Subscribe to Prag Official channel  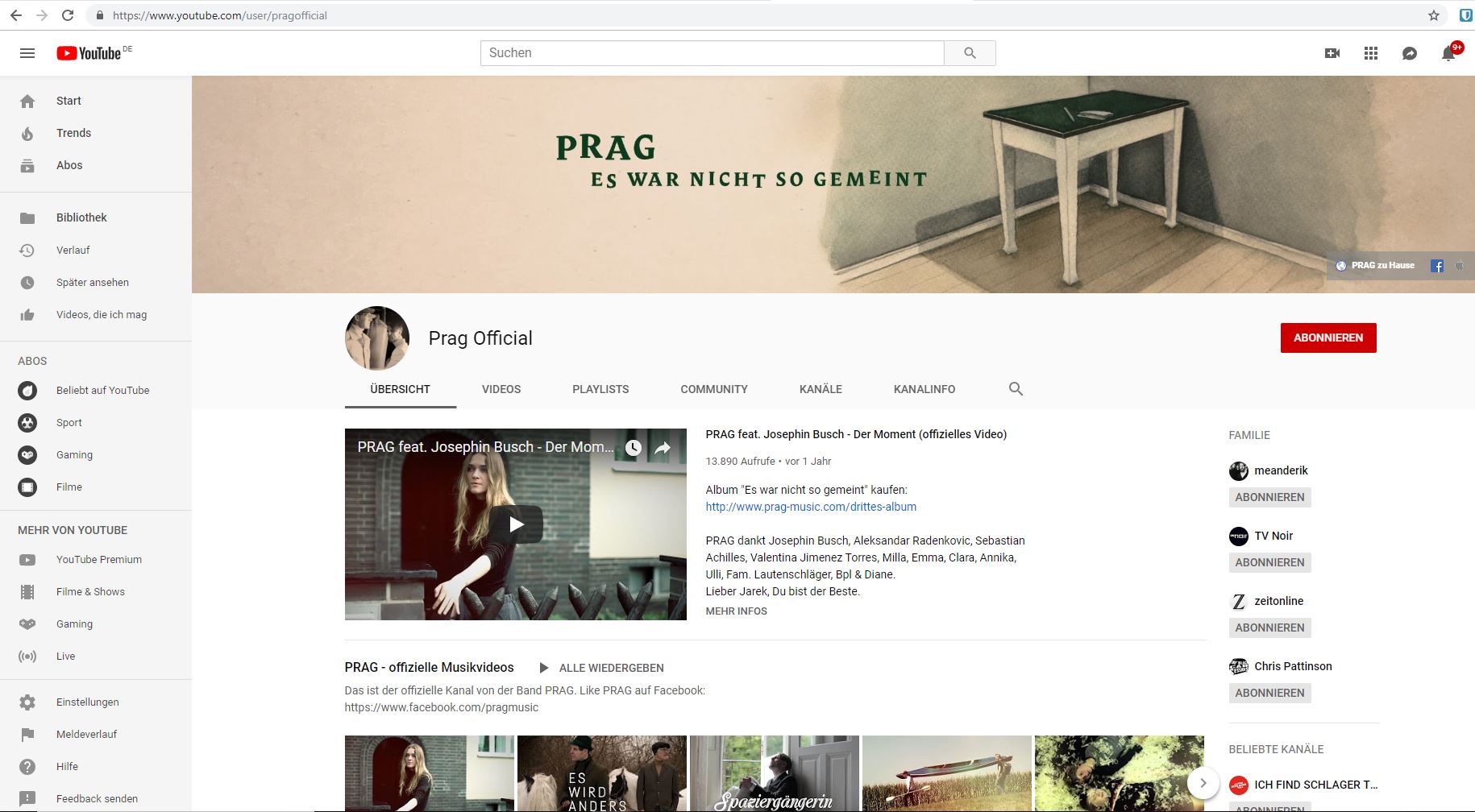pyautogui.click(x=1328, y=338)
